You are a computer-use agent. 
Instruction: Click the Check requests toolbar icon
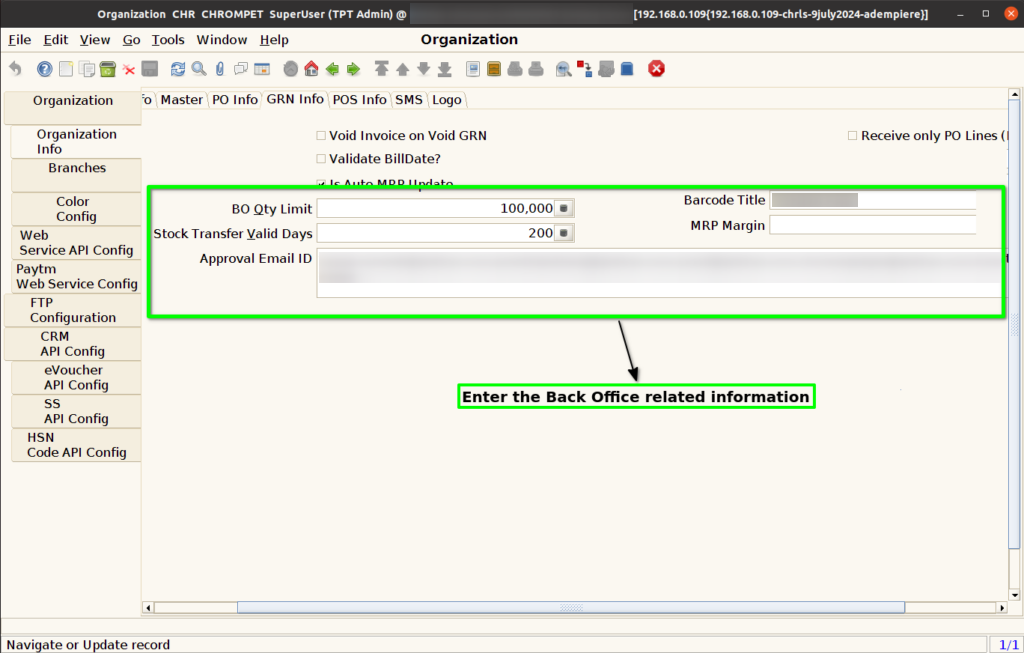click(x=606, y=69)
